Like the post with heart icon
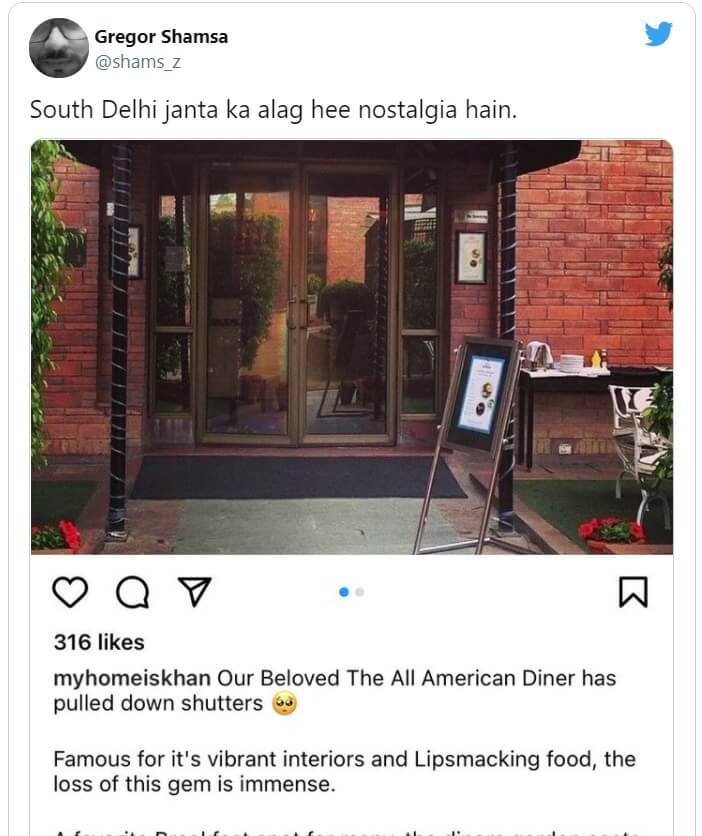This screenshot has width=702, height=836. (70, 592)
